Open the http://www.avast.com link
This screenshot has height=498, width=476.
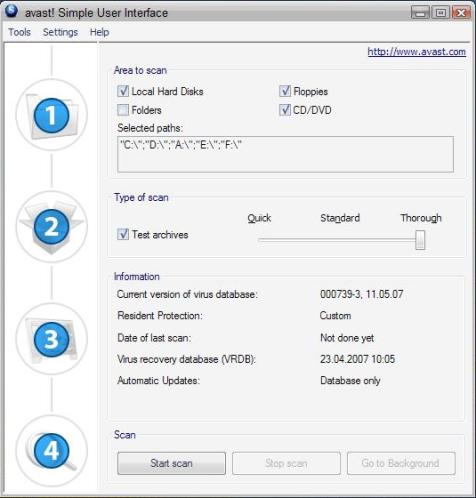tap(417, 52)
